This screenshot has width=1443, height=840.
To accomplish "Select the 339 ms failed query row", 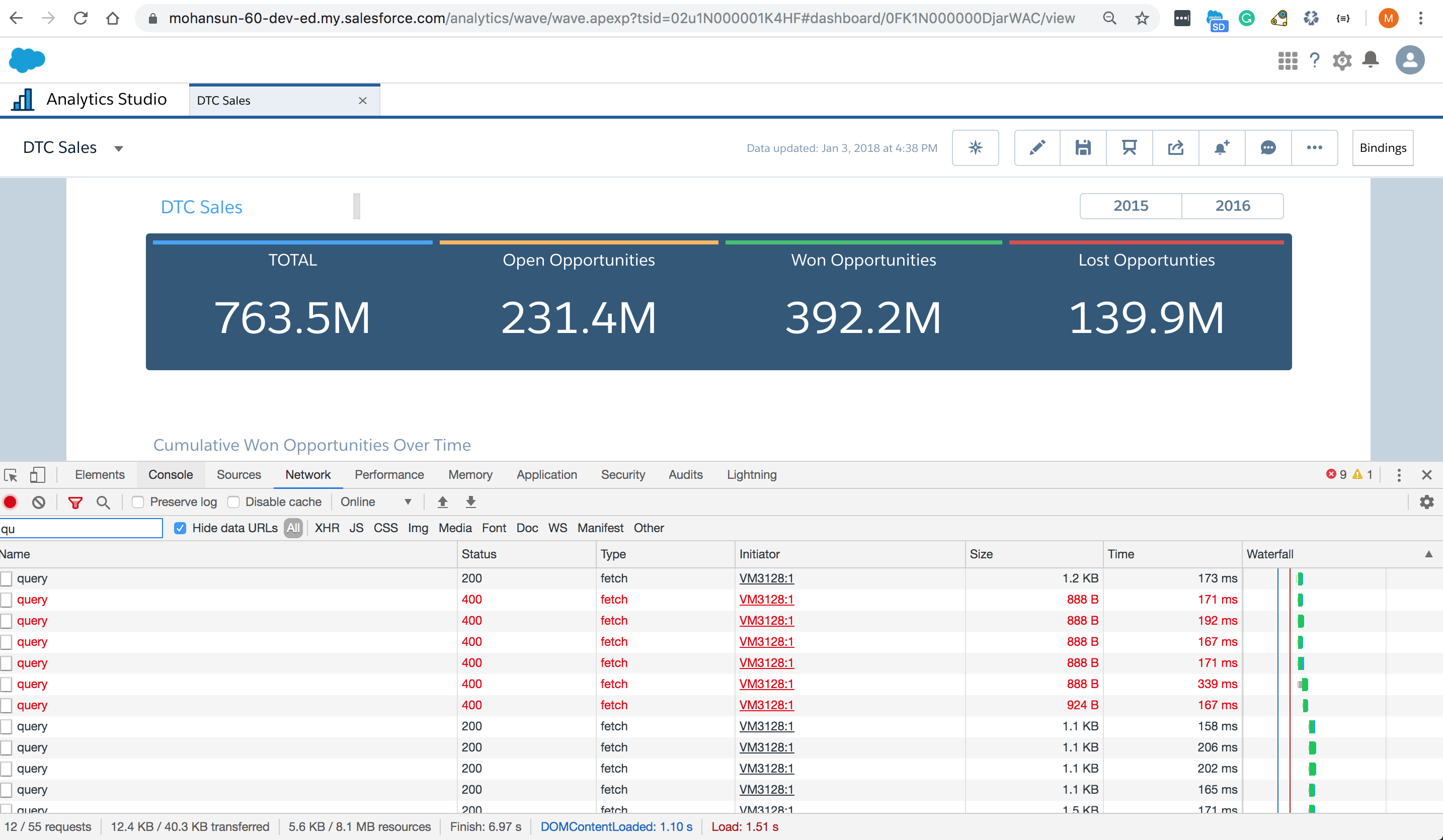I will [x=721, y=684].
